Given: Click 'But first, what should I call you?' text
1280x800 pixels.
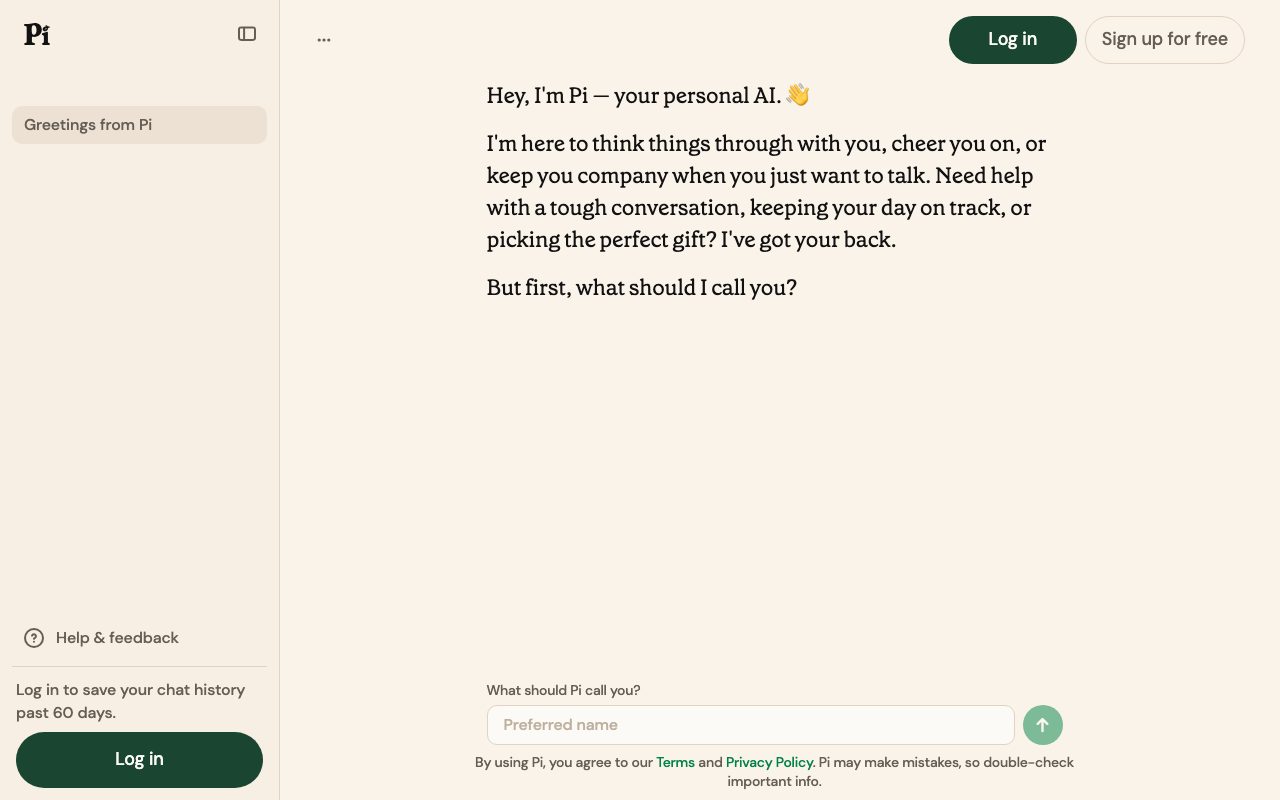Looking at the screenshot, I should 642,288.
